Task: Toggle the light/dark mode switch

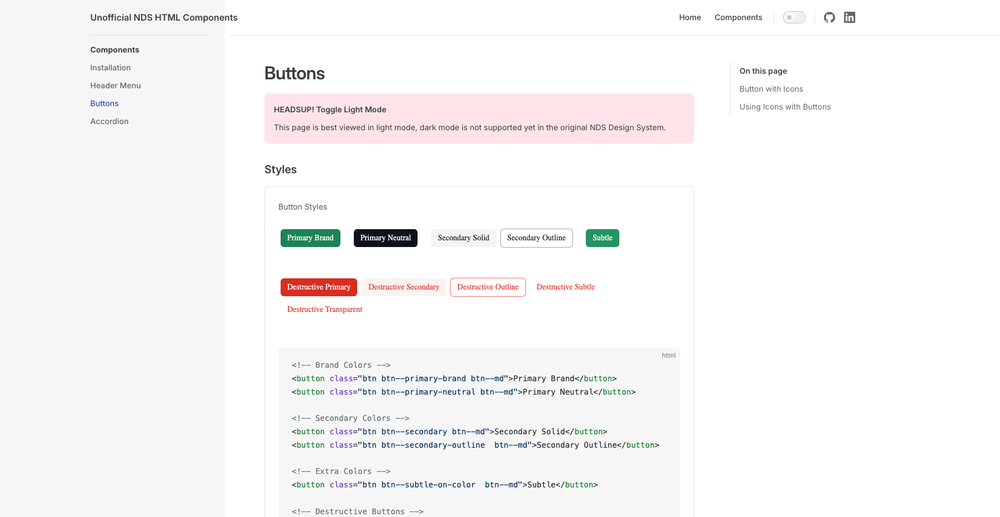Action: click(794, 17)
